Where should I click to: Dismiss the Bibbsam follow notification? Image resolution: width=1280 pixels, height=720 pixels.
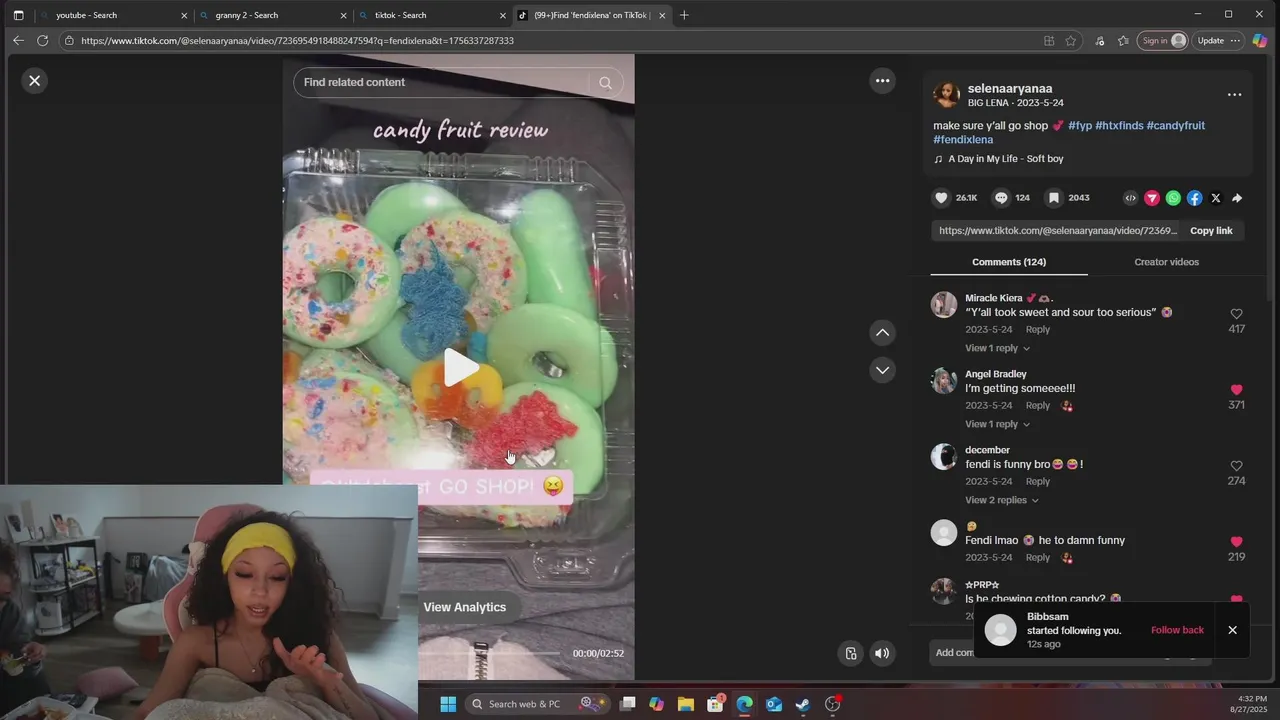coord(1232,630)
